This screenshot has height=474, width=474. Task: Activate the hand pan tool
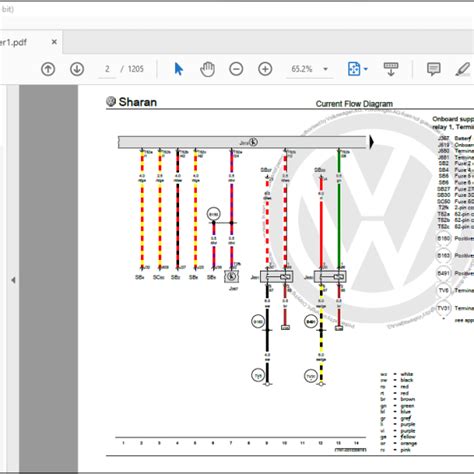click(207, 69)
